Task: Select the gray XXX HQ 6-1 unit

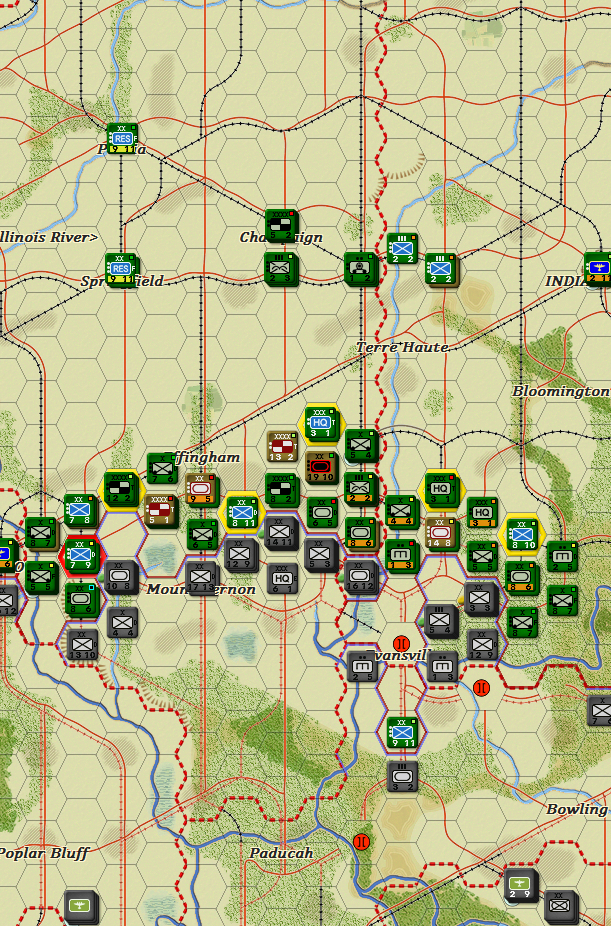Action: [x=282, y=578]
